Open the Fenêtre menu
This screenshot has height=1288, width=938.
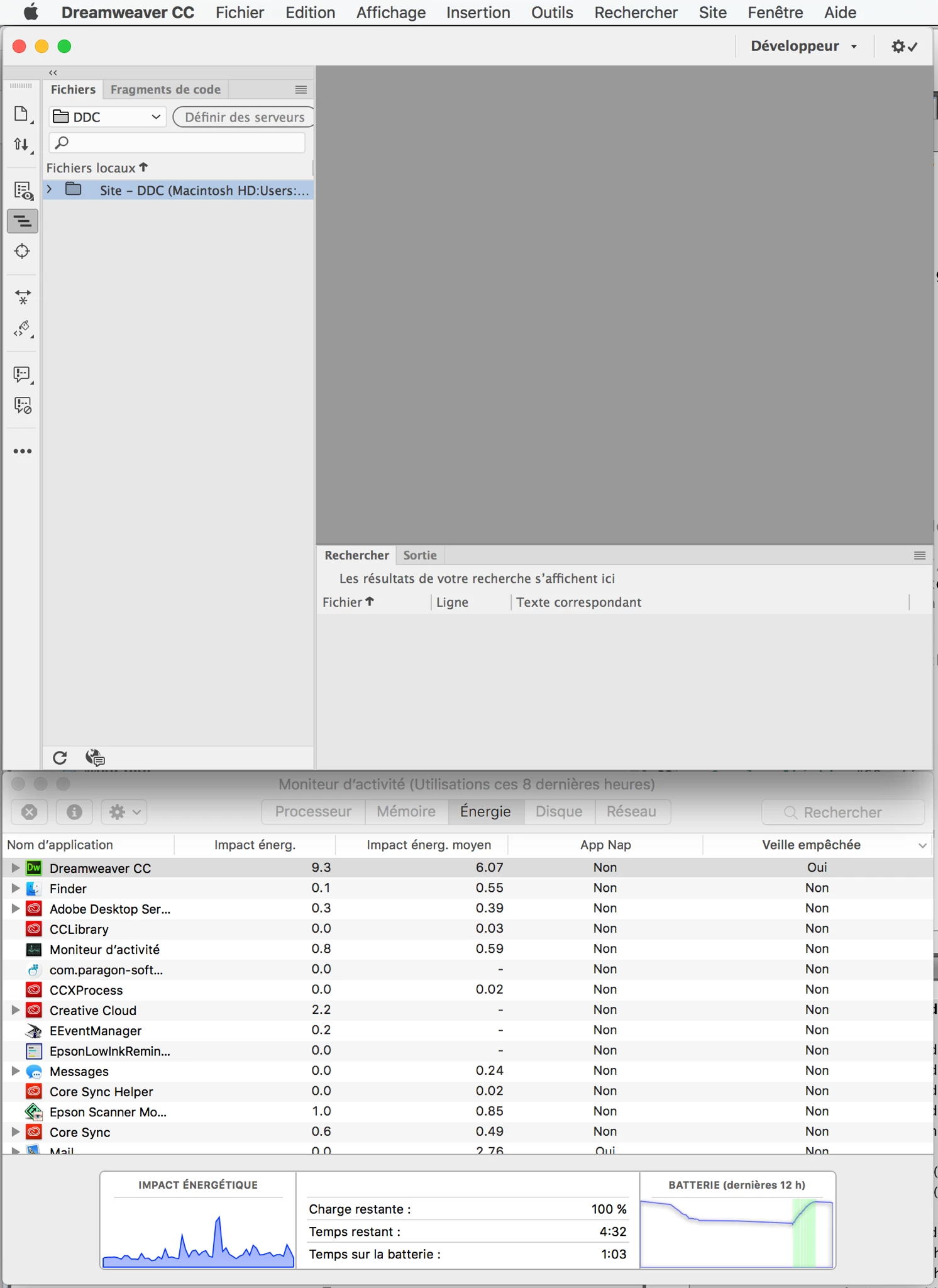coord(775,13)
